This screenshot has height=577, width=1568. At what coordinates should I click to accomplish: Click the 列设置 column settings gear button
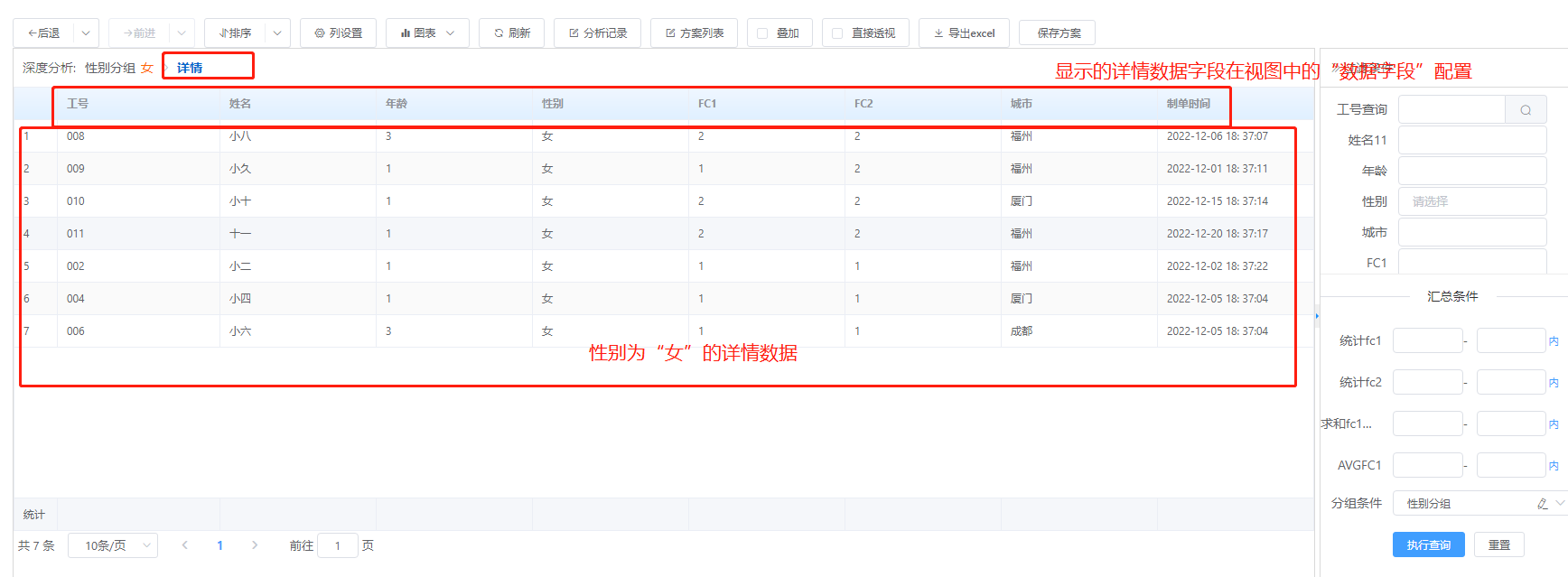coord(338,33)
